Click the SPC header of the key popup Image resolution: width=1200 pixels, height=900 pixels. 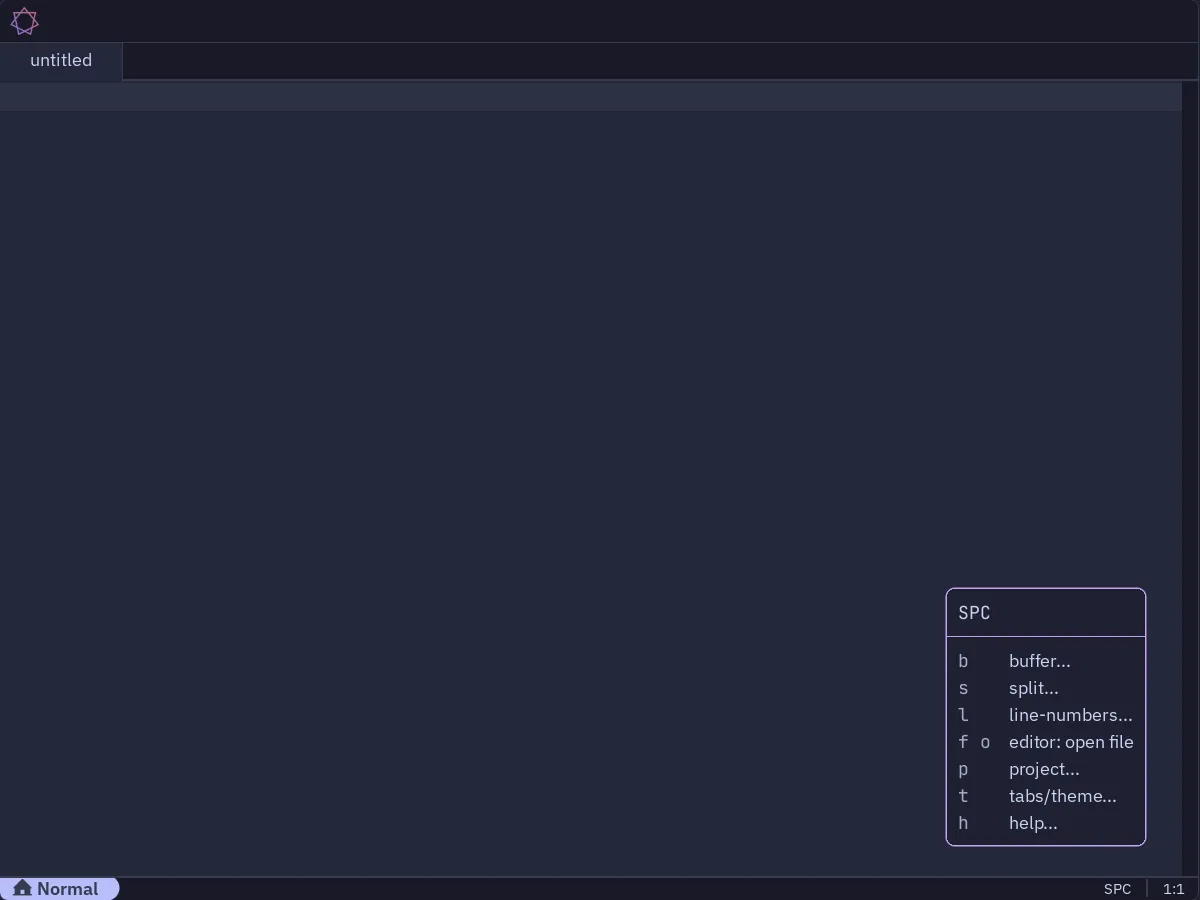tap(974, 613)
